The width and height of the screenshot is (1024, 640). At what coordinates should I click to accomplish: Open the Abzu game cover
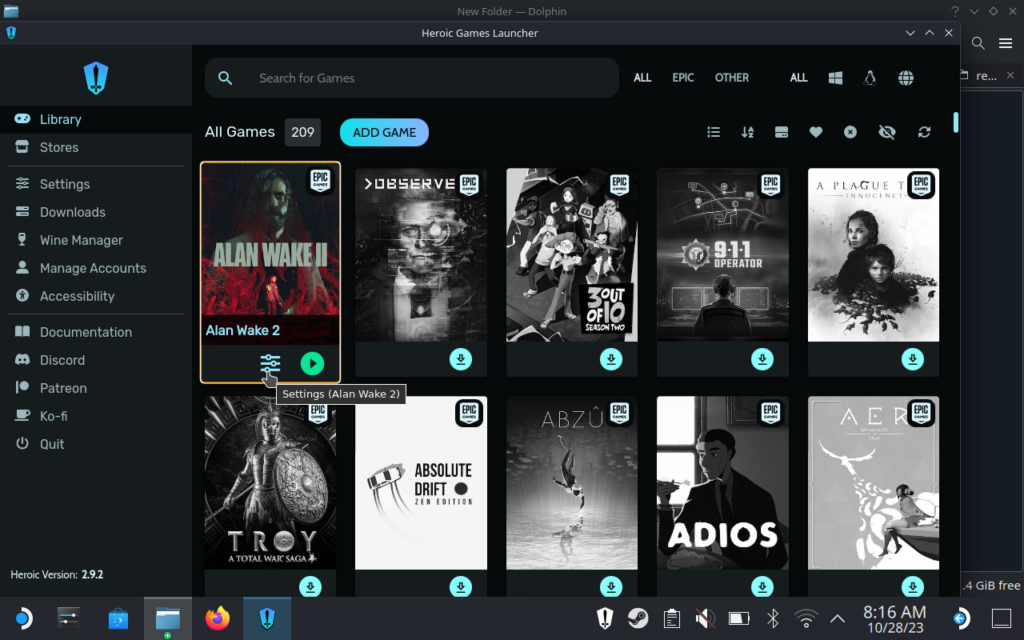click(x=571, y=483)
